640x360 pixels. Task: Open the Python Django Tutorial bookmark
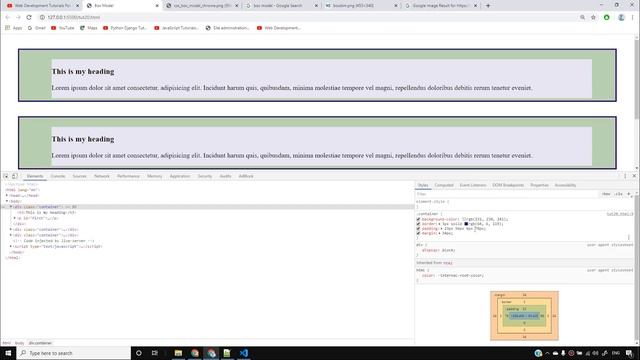pyautogui.click(x=125, y=28)
